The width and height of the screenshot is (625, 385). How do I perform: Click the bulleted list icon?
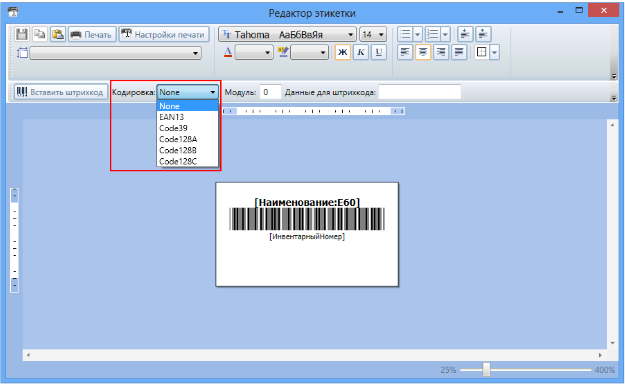coord(405,34)
